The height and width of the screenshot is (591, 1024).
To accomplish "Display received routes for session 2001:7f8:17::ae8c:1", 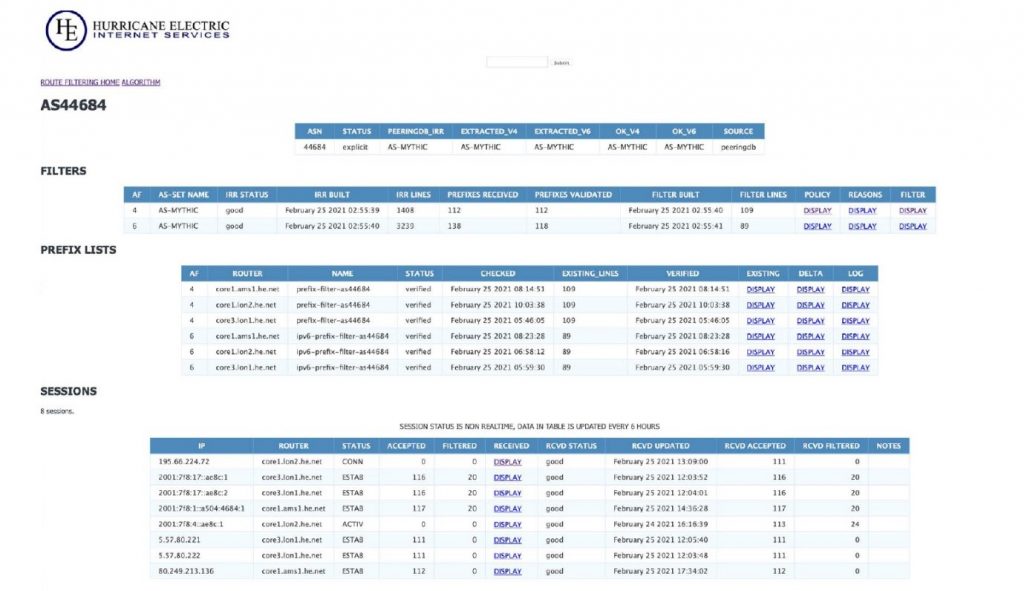I will [x=507, y=477].
